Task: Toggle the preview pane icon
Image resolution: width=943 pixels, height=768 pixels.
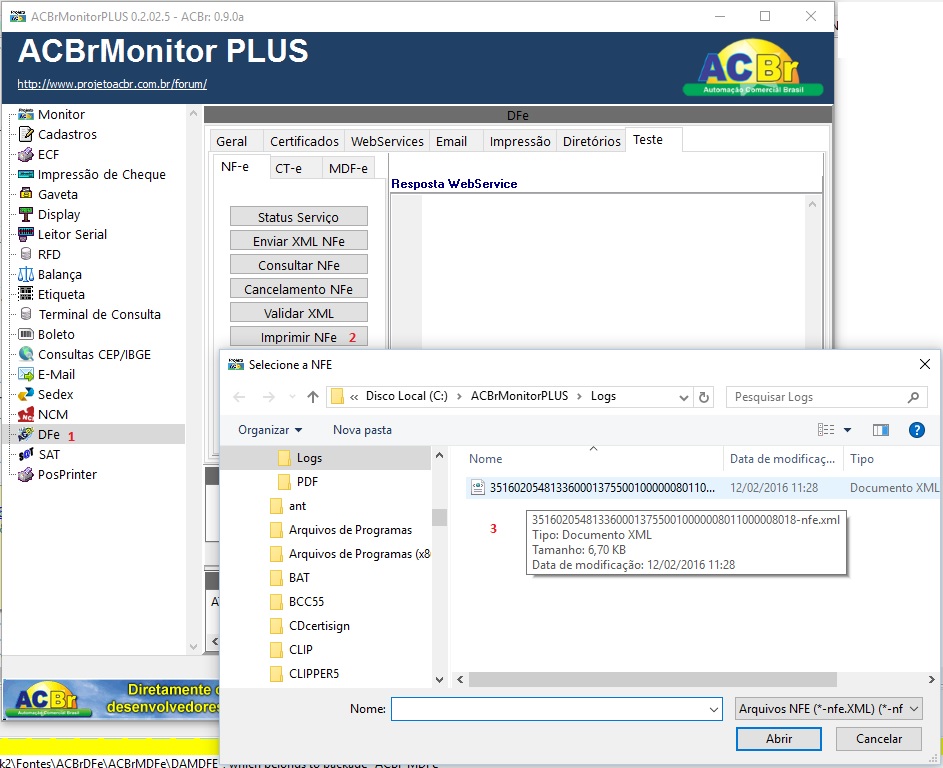Action: (880, 429)
